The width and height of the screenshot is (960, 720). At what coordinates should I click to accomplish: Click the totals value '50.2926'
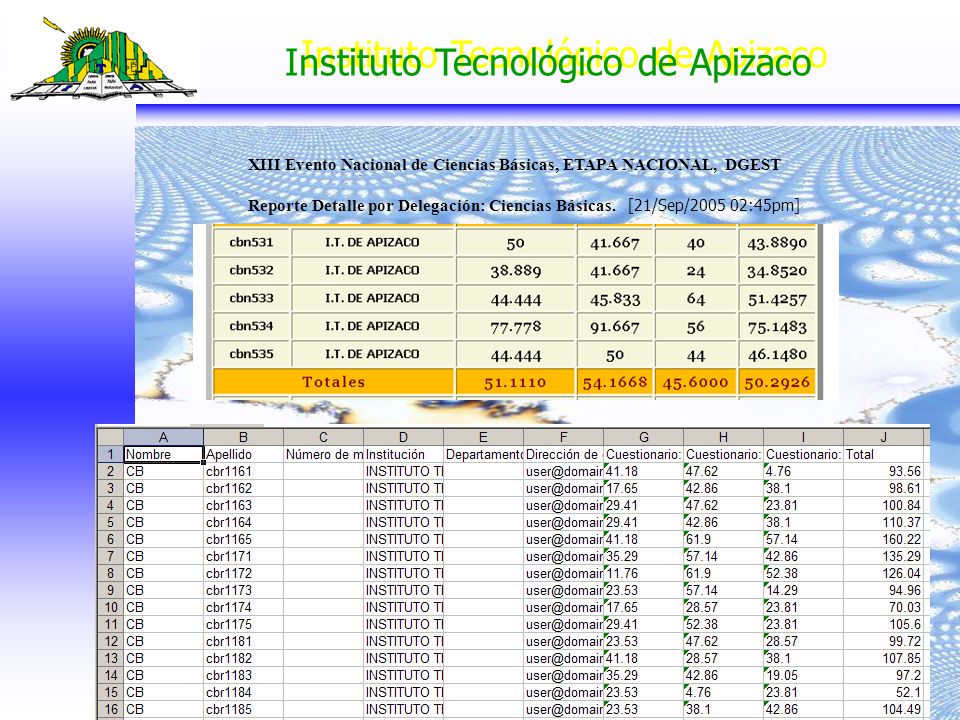777,383
